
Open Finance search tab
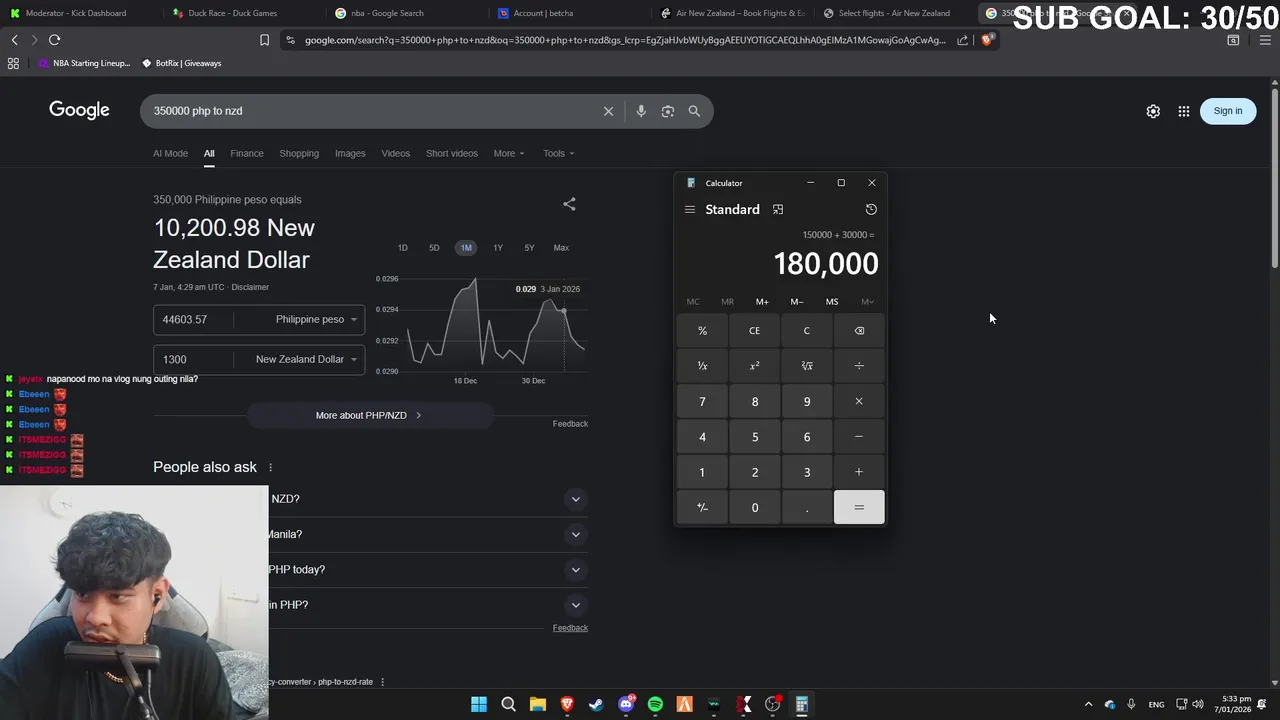pos(247,154)
